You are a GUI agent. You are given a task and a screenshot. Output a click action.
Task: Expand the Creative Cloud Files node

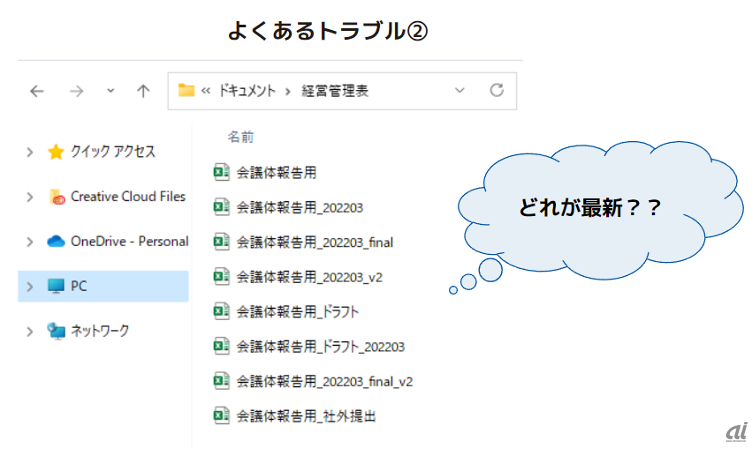pos(30,197)
